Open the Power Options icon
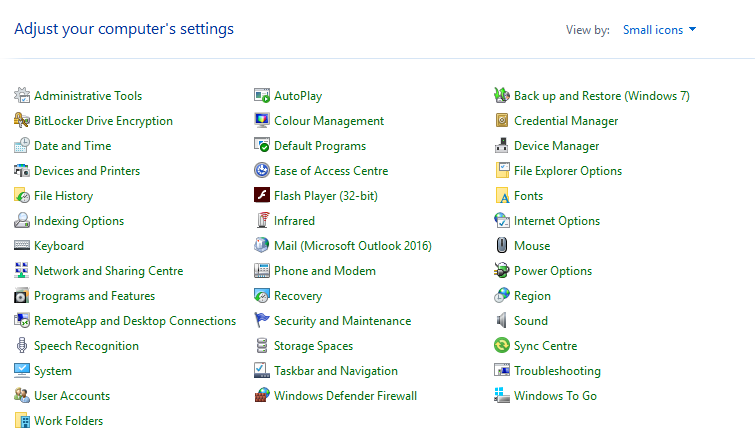 (502, 271)
